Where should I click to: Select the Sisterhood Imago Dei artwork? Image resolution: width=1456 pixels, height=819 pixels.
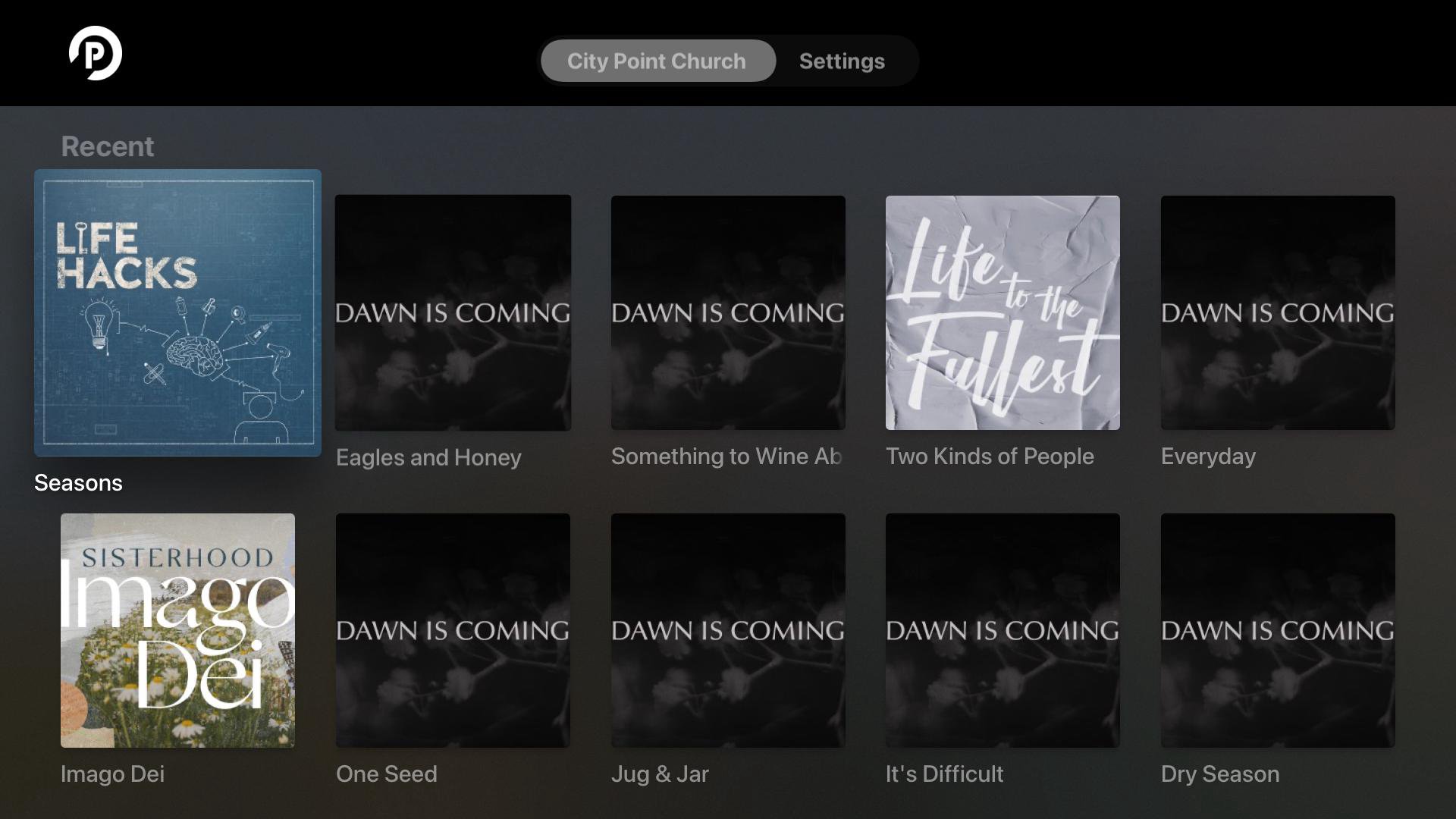tap(177, 630)
